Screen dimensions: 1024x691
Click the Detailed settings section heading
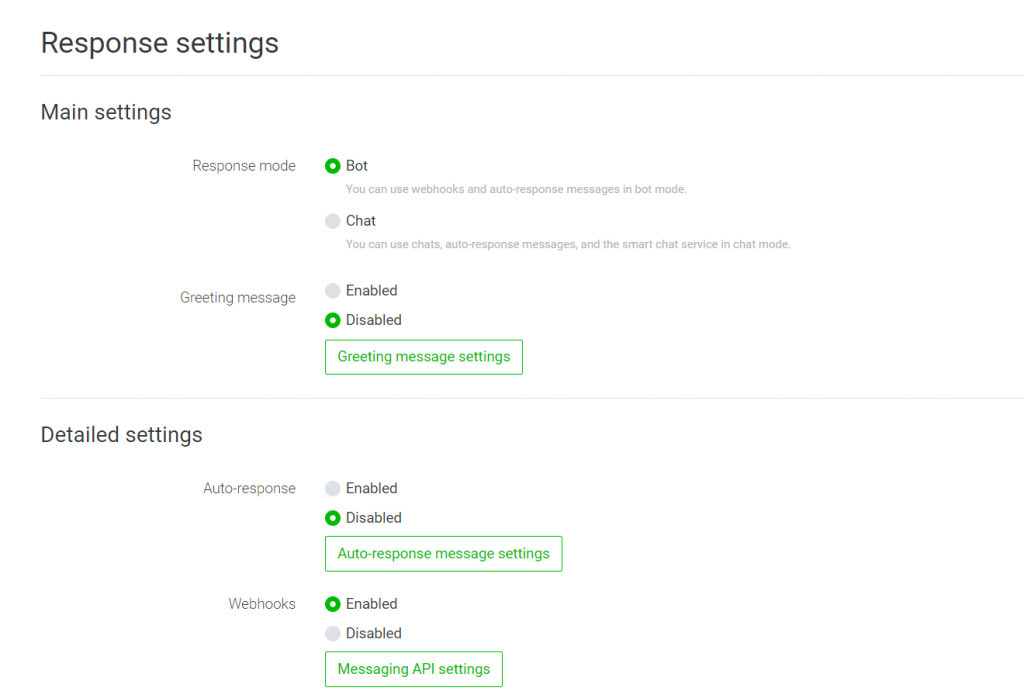point(121,435)
